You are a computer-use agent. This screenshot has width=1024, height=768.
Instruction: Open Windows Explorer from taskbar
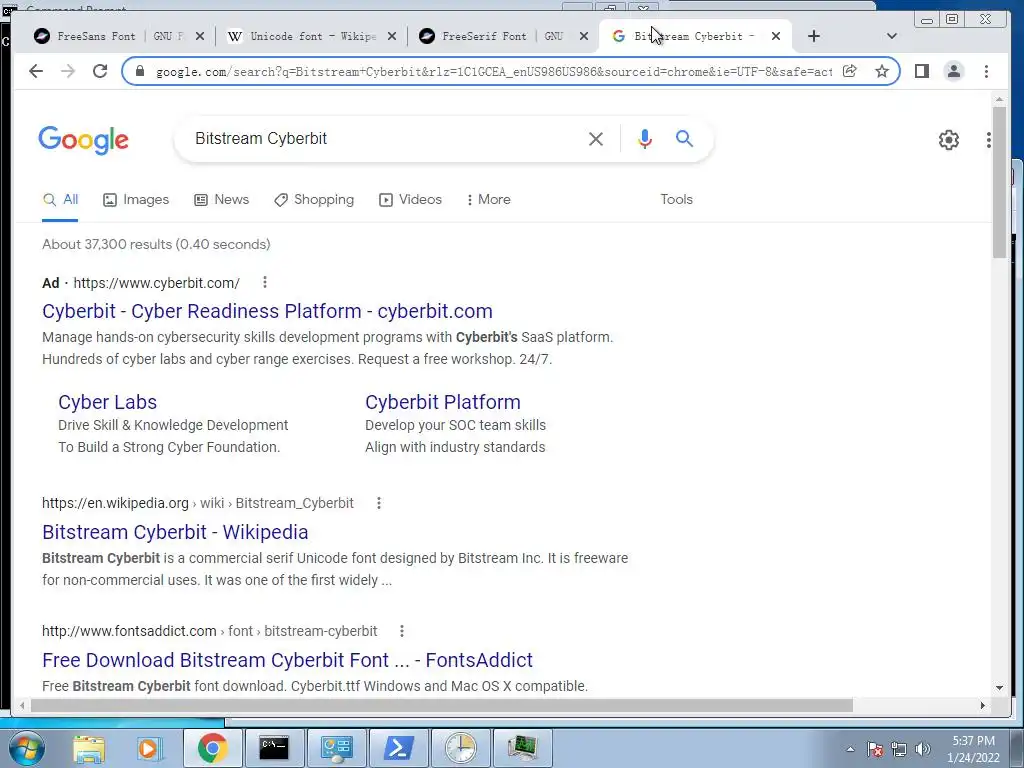click(x=89, y=748)
